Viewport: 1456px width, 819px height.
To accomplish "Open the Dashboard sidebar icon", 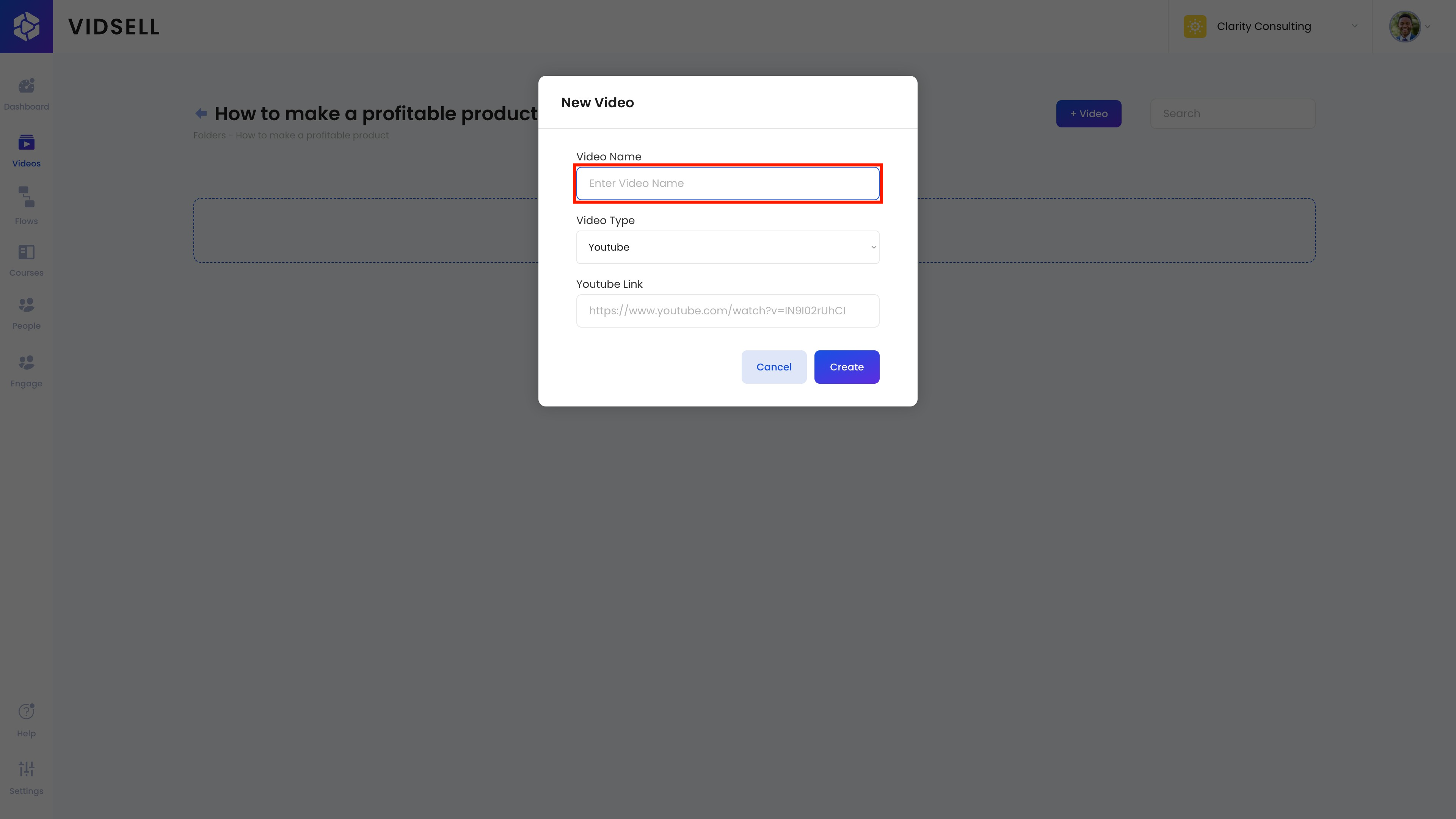I will (x=27, y=86).
